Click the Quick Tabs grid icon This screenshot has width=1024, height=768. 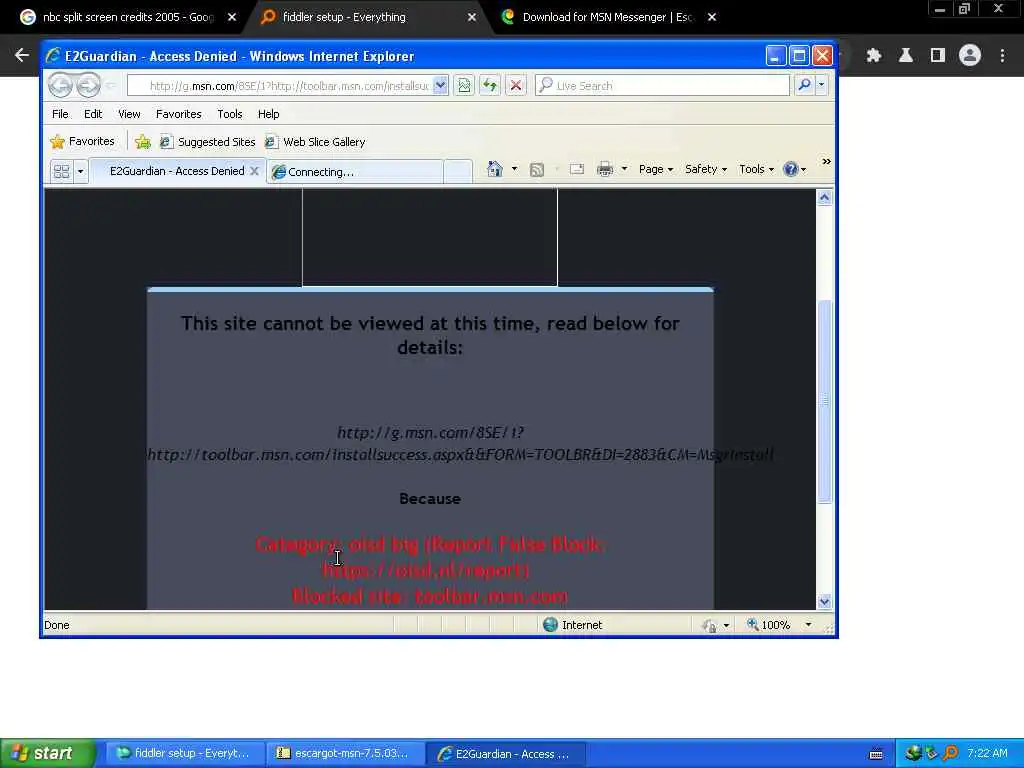62,171
